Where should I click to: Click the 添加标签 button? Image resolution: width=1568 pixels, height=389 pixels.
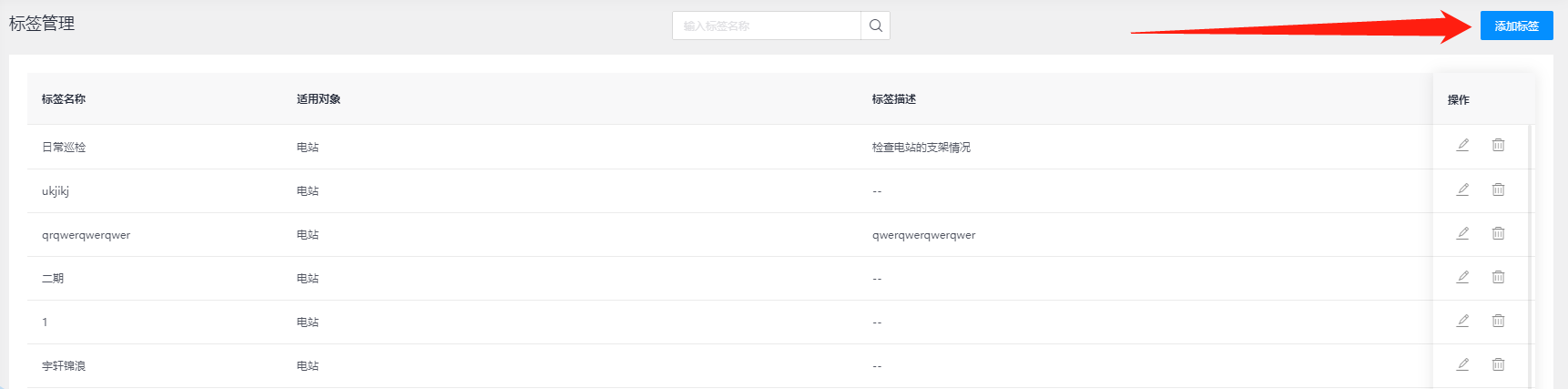click(x=1516, y=26)
